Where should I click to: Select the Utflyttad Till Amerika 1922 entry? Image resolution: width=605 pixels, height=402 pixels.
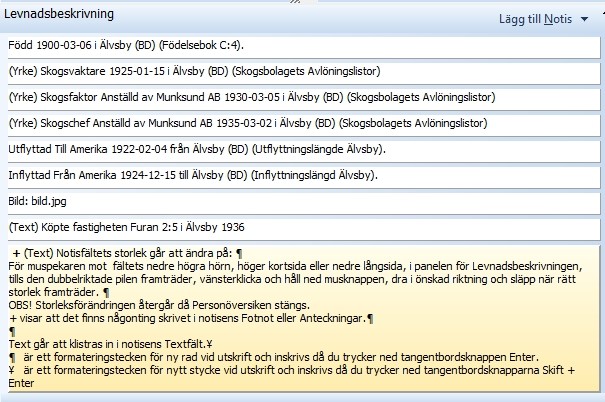pyautogui.click(x=304, y=151)
